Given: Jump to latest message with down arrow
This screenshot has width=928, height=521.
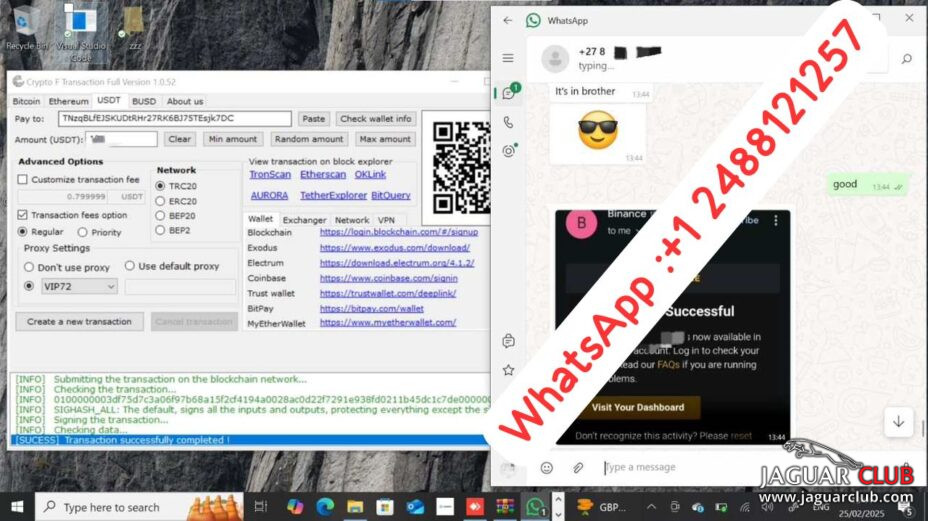Looking at the screenshot, I should click(898, 421).
